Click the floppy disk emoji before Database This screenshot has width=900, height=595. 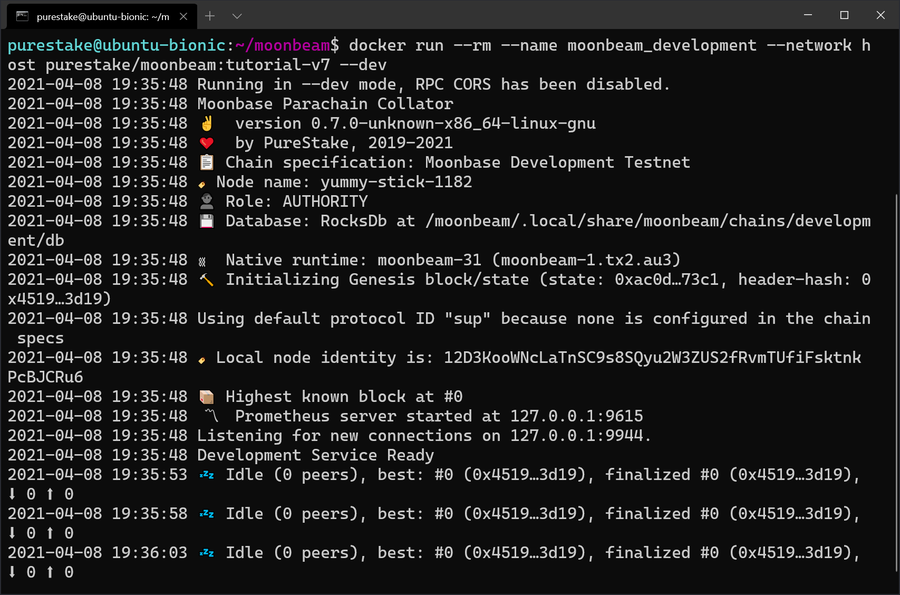pos(207,221)
